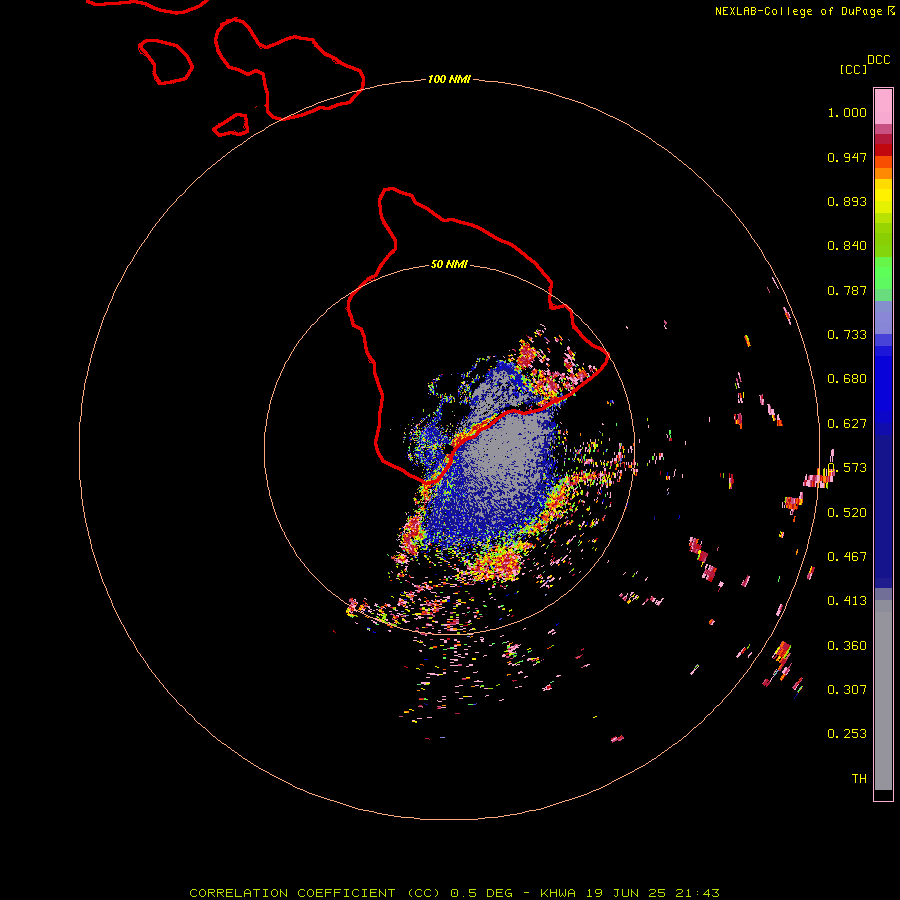The width and height of the screenshot is (900, 900).
Task: Click the TH threshold label
Action: tap(859, 779)
